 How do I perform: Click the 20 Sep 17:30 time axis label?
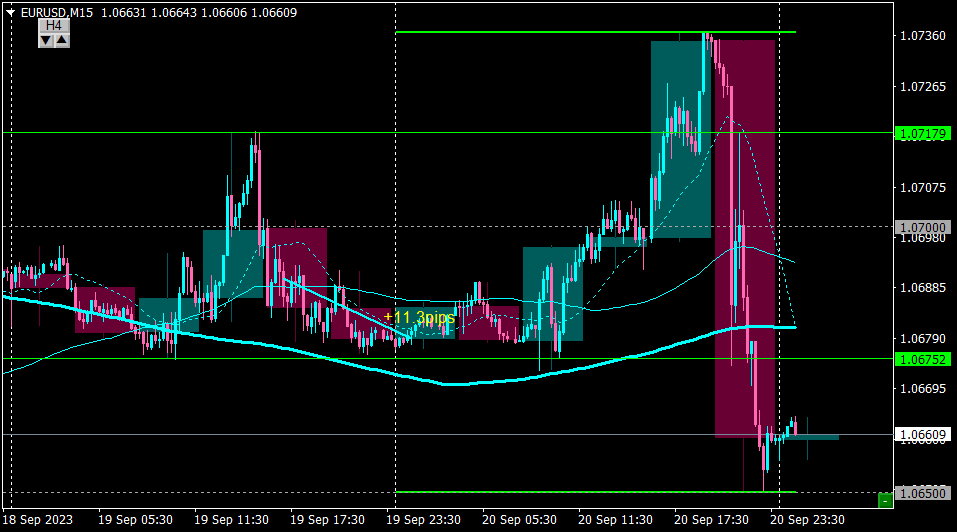pos(711,520)
